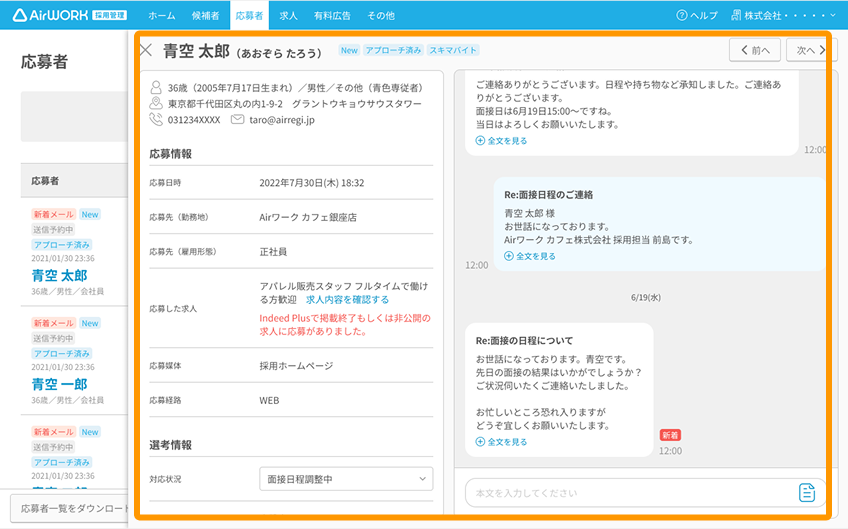The height and width of the screenshot is (529, 848).
Task: Close the applicant detail panel with X
Action: point(145,50)
